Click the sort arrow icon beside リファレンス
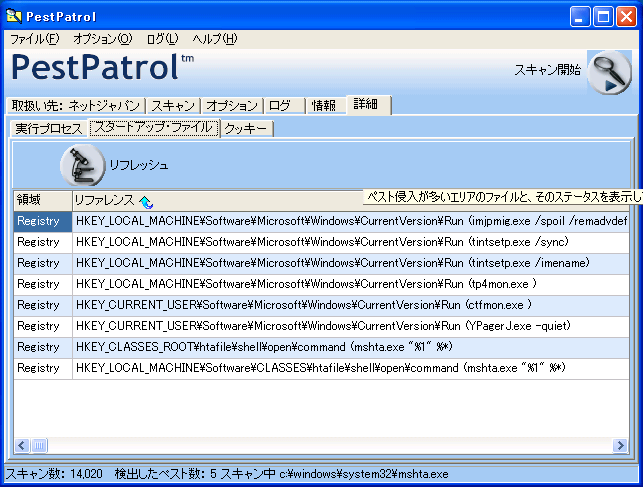The image size is (643, 487). pyautogui.click(x=146, y=201)
